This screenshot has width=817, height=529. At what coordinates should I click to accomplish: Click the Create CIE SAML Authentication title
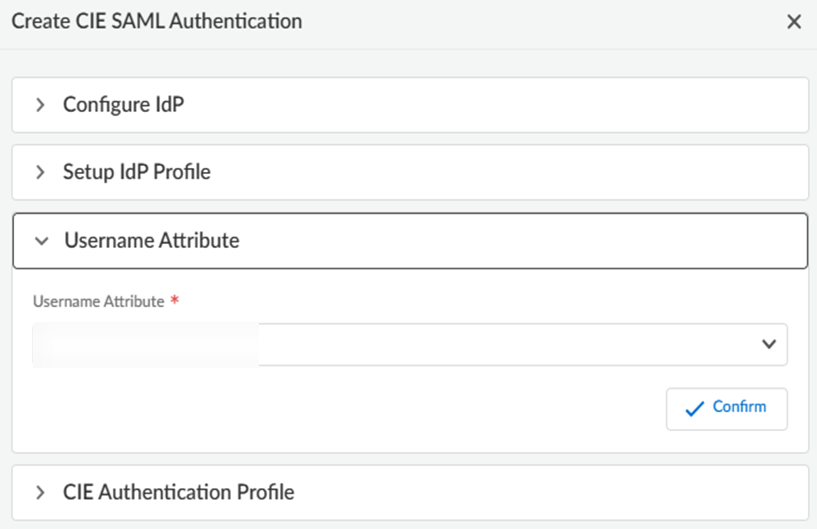(x=156, y=21)
